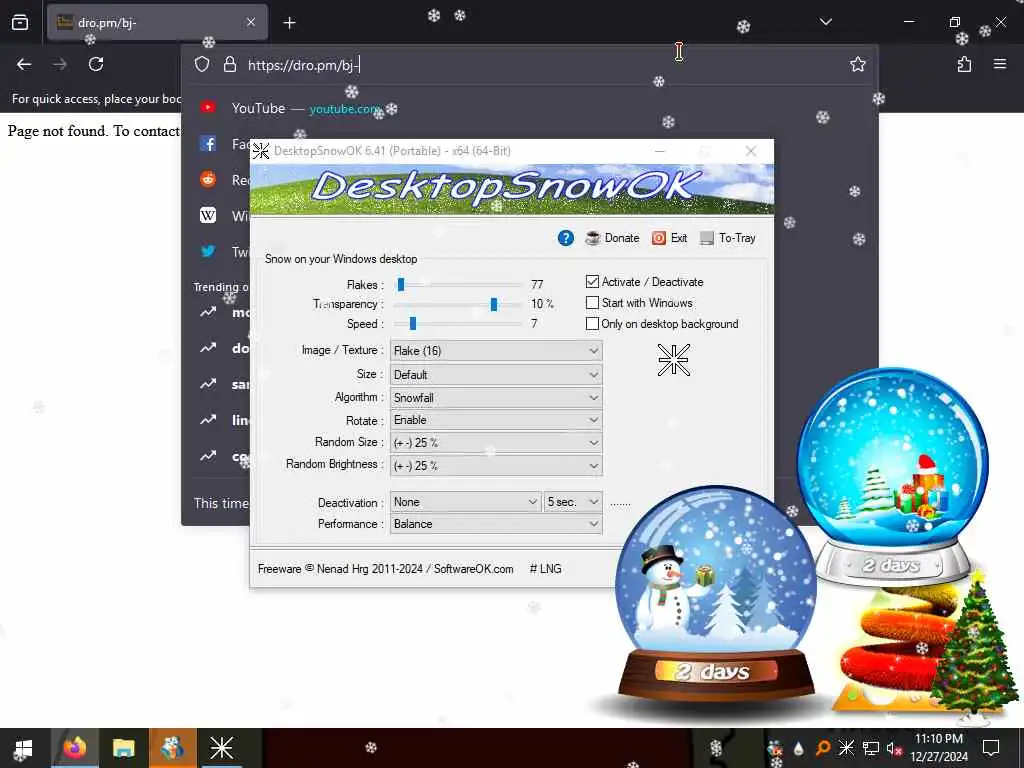1024x768 pixels.
Task: Click the water drop tray icon
Action: (798, 748)
